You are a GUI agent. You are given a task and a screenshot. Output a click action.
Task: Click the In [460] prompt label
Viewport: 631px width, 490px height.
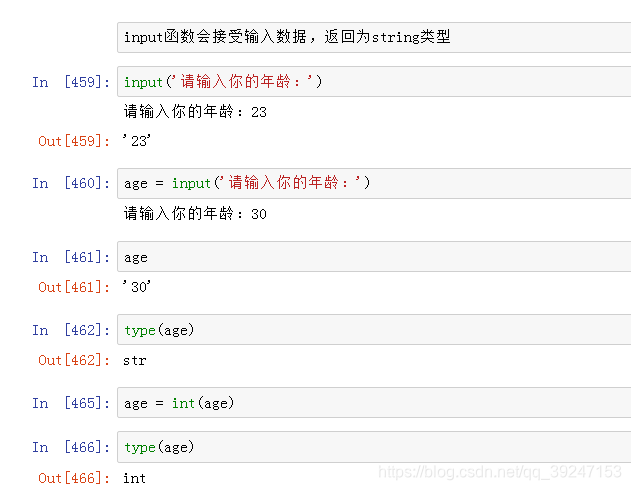[71, 183]
